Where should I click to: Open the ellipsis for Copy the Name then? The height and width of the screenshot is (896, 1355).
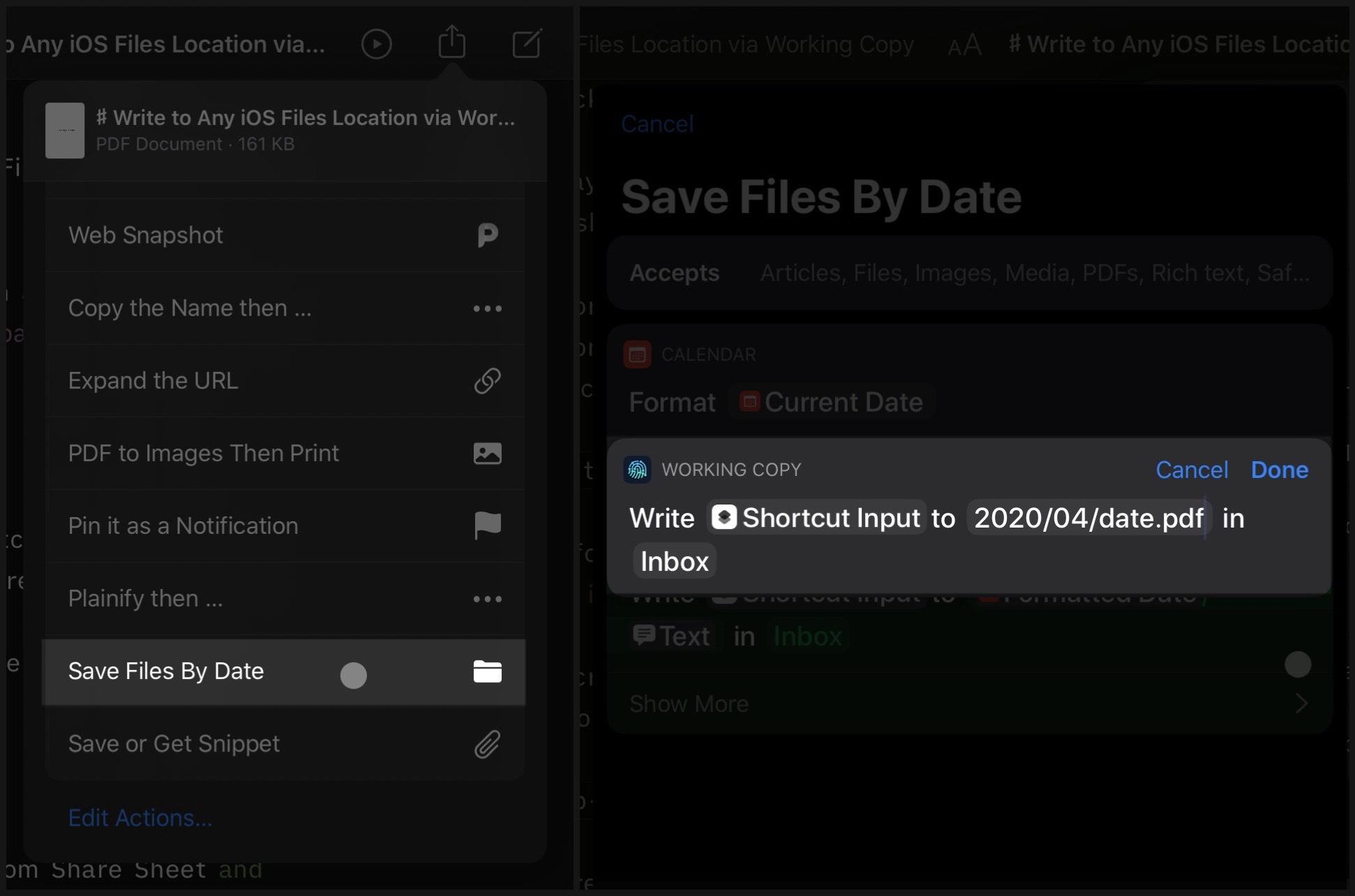coord(487,308)
